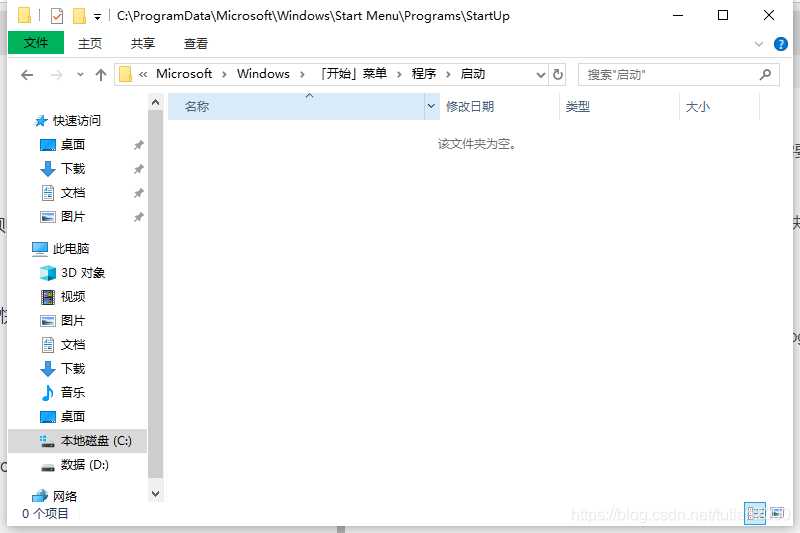Click the pin icon beside pinned 文档
The width and height of the screenshot is (800, 533).
click(x=138, y=193)
